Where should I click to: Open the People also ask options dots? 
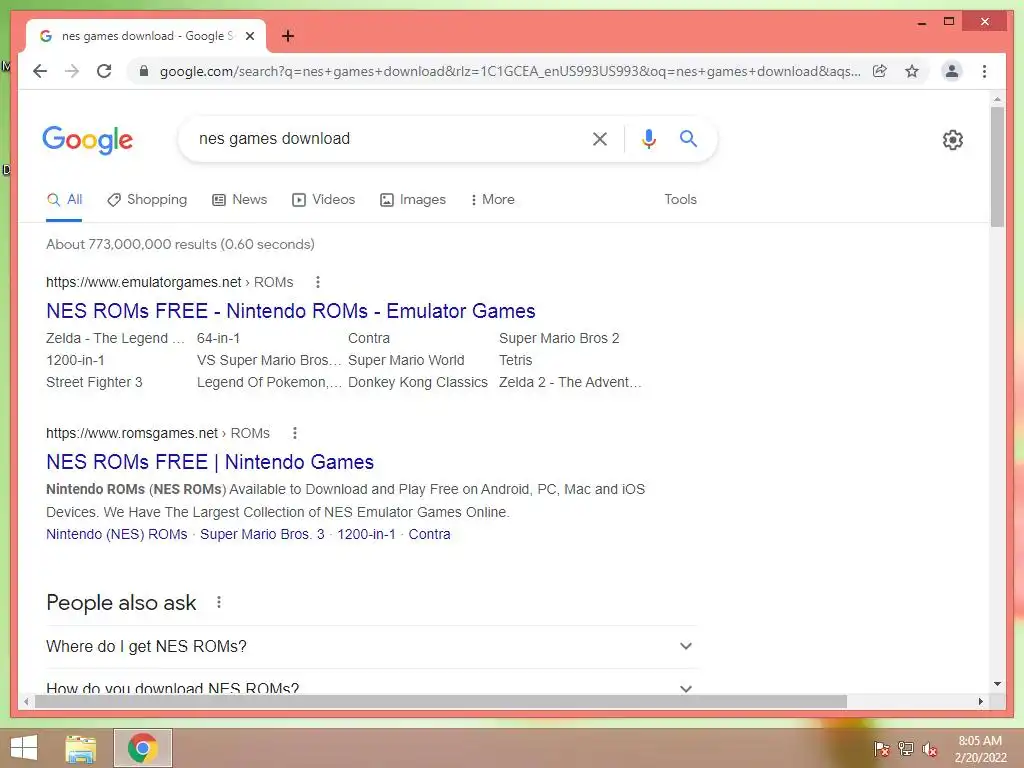pos(219,602)
